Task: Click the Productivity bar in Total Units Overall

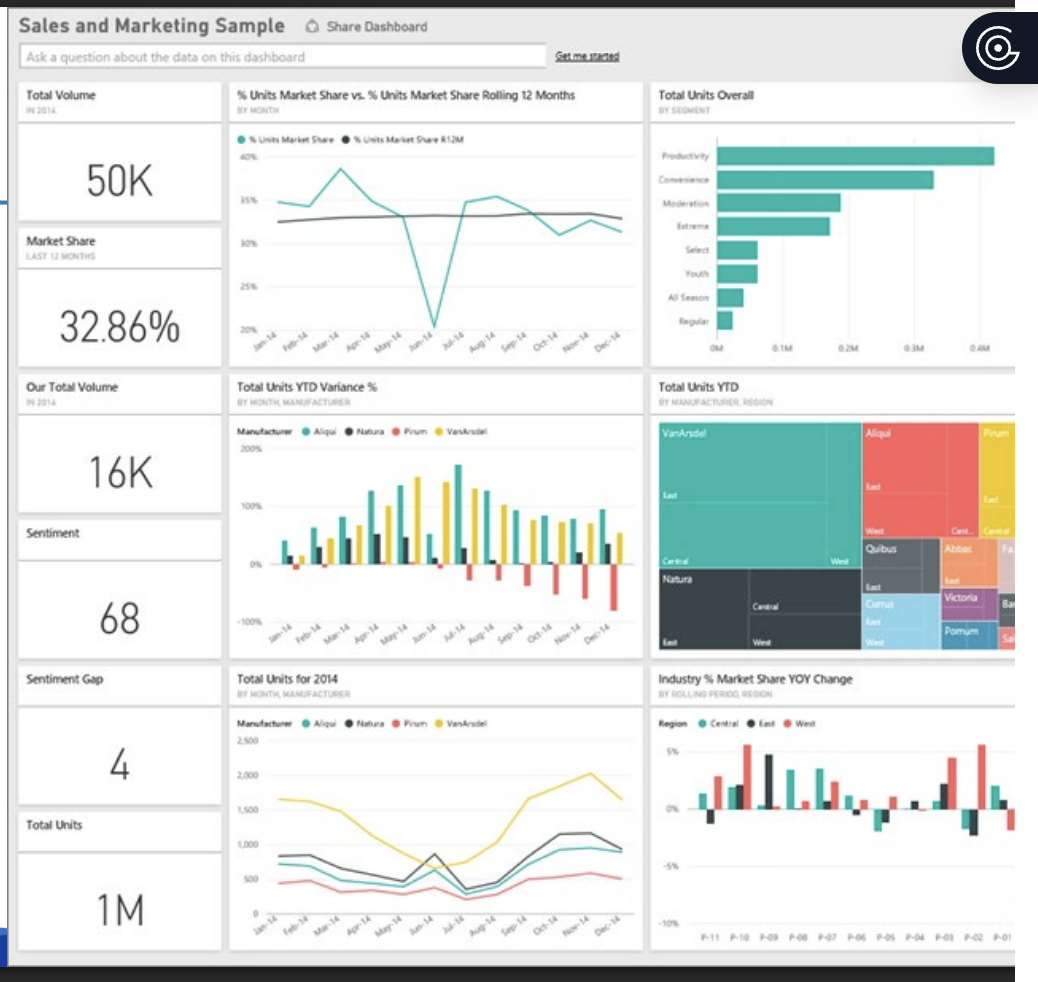Action: 855,156
